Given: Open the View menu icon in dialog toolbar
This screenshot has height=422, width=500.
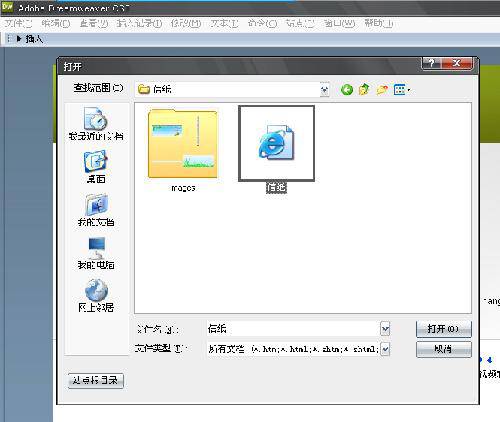Looking at the screenshot, I should [x=401, y=89].
